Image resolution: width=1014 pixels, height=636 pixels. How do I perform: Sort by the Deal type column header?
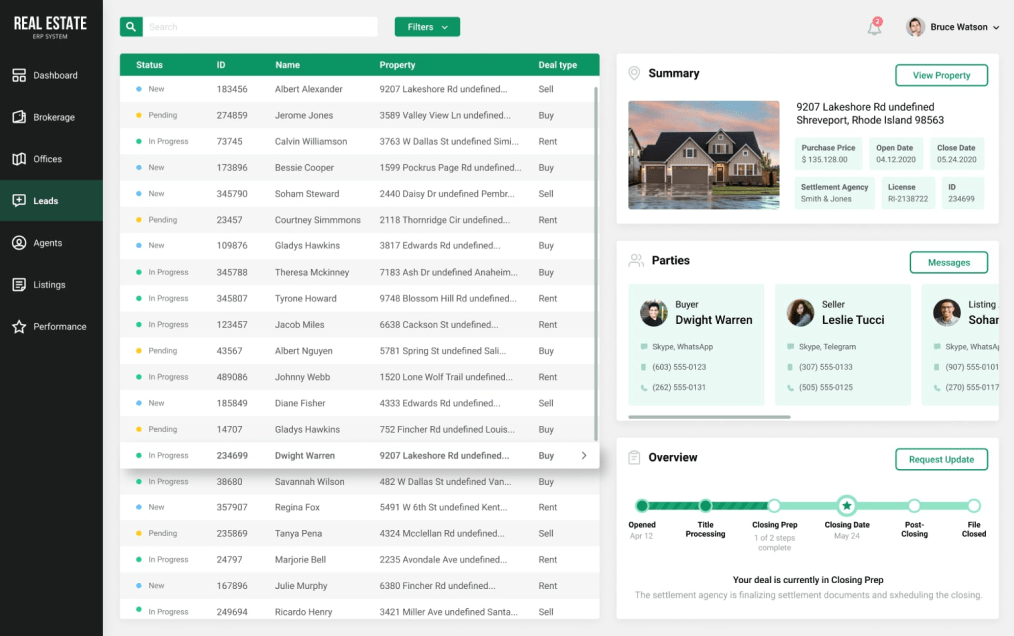coord(557,65)
